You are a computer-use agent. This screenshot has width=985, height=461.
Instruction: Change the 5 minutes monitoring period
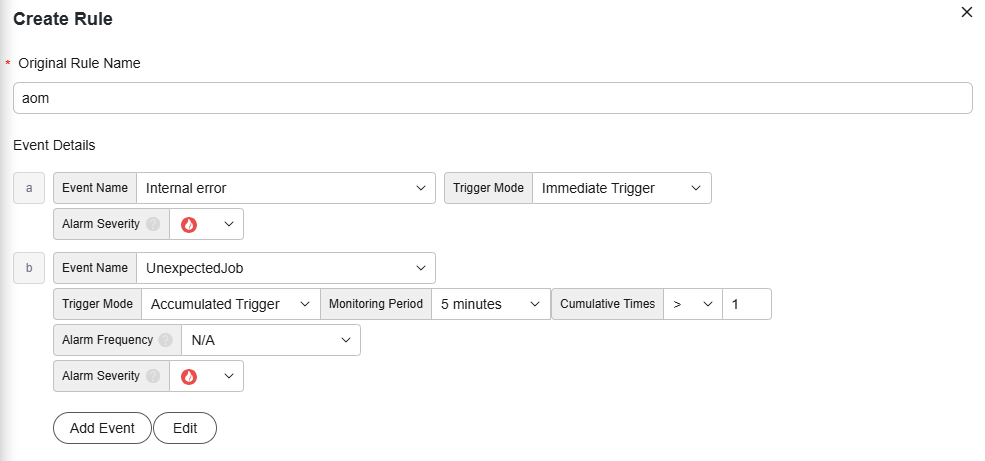[491, 304]
